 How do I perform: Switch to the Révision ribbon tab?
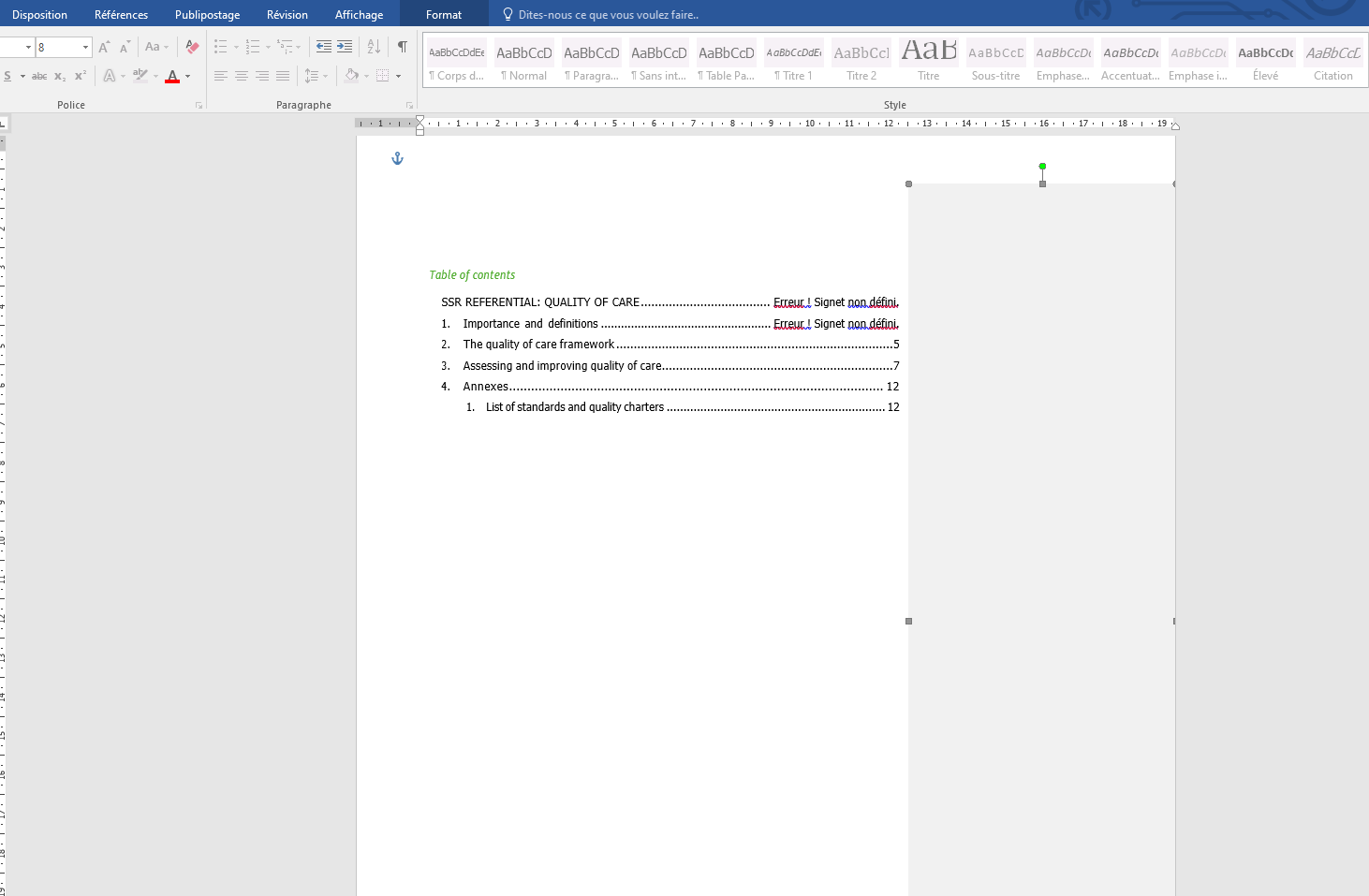(287, 14)
